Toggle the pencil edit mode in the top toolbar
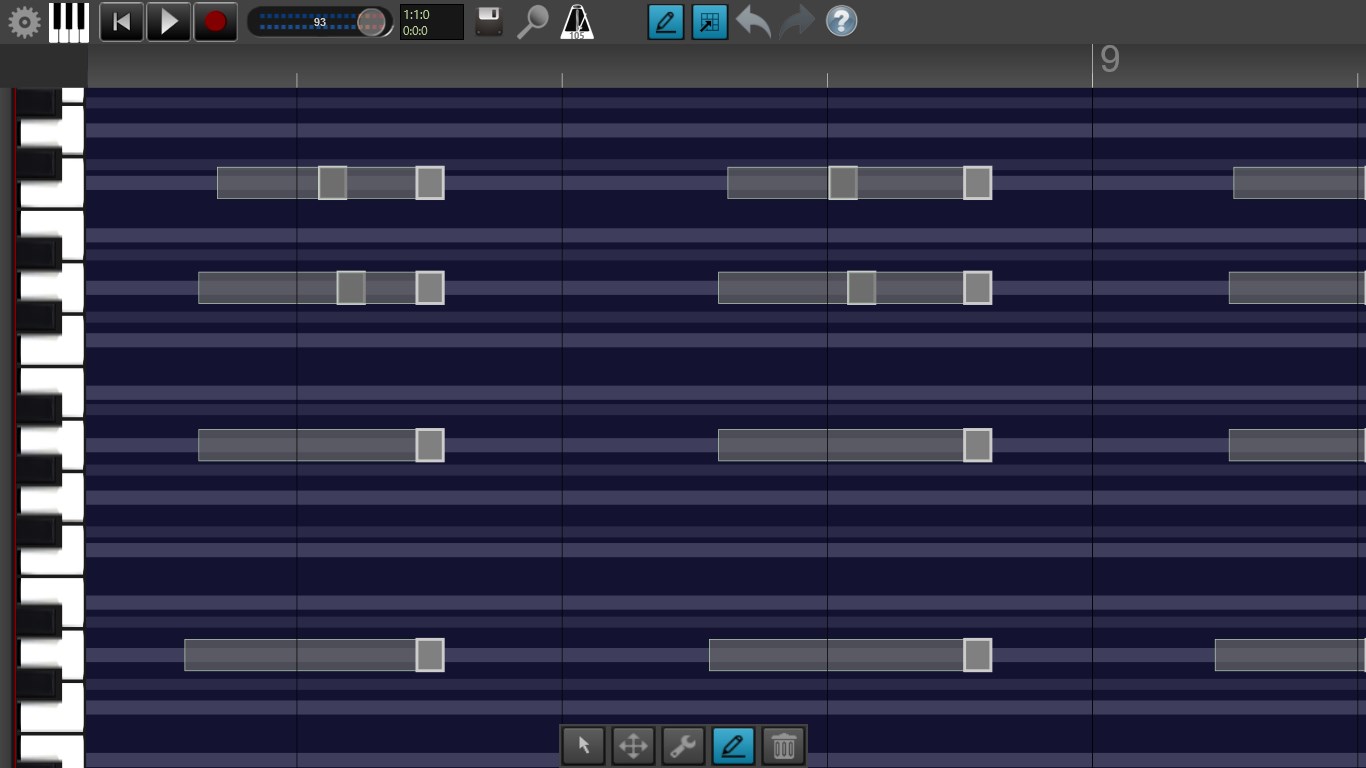This screenshot has width=1366, height=768. click(x=666, y=20)
